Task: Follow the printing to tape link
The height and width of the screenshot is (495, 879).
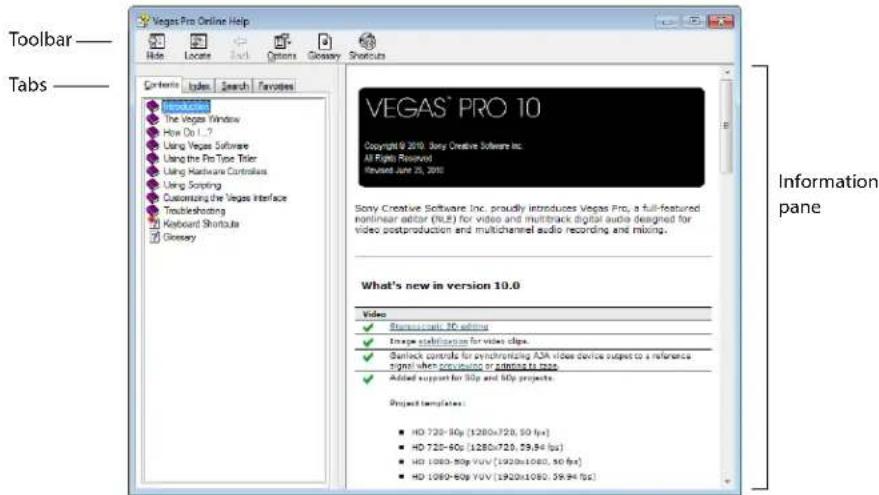Action: pyautogui.click(x=526, y=366)
